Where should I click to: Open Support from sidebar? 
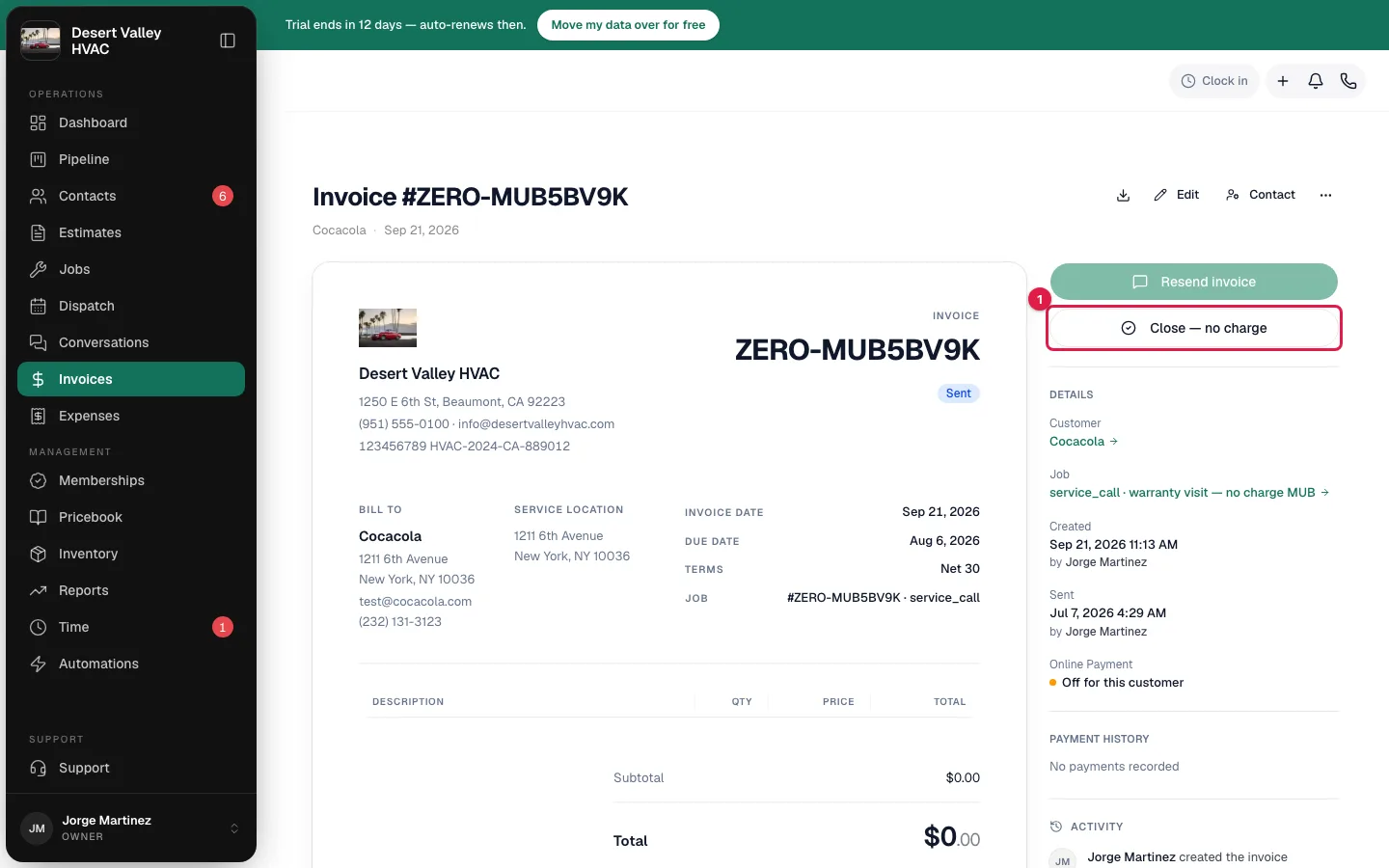coord(131,768)
